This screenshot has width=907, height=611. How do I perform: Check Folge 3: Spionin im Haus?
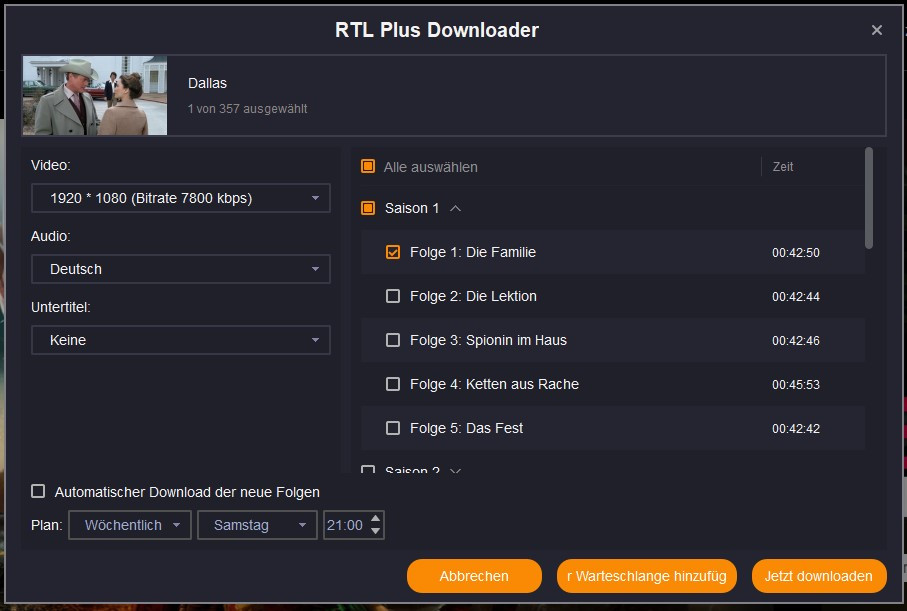[x=393, y=340]
